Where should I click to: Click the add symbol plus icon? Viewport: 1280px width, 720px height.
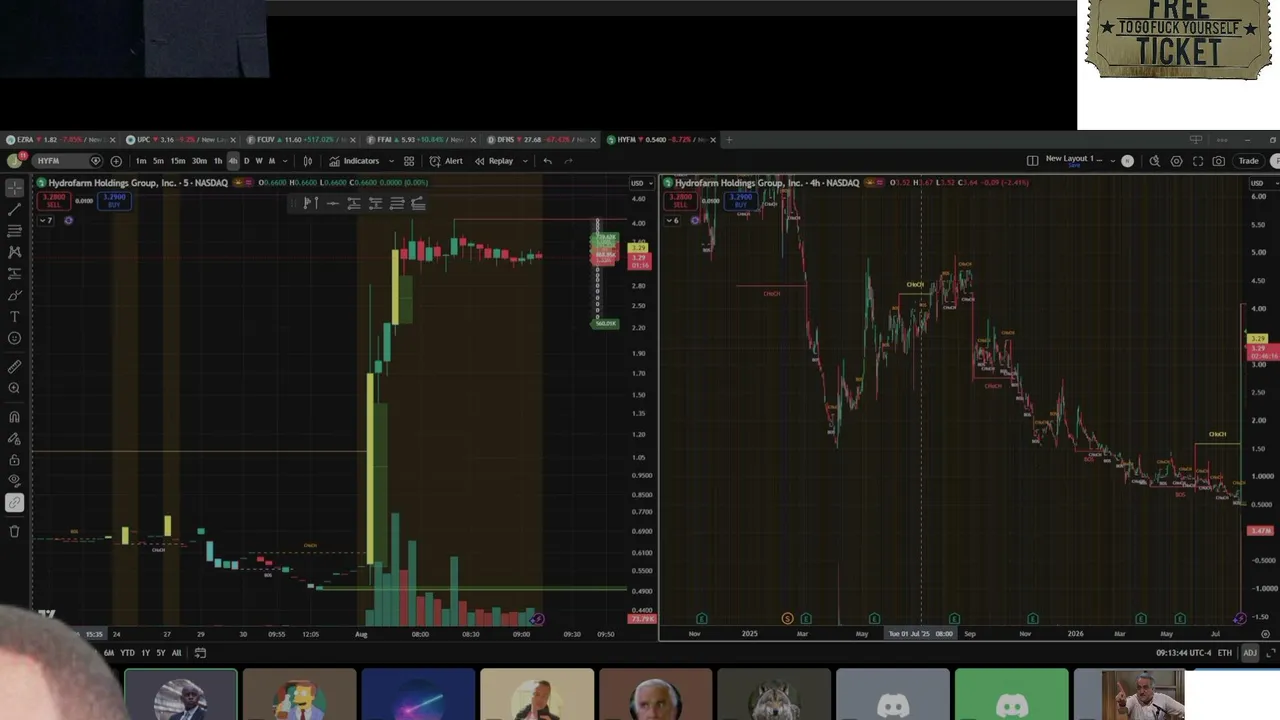point(116,161)
